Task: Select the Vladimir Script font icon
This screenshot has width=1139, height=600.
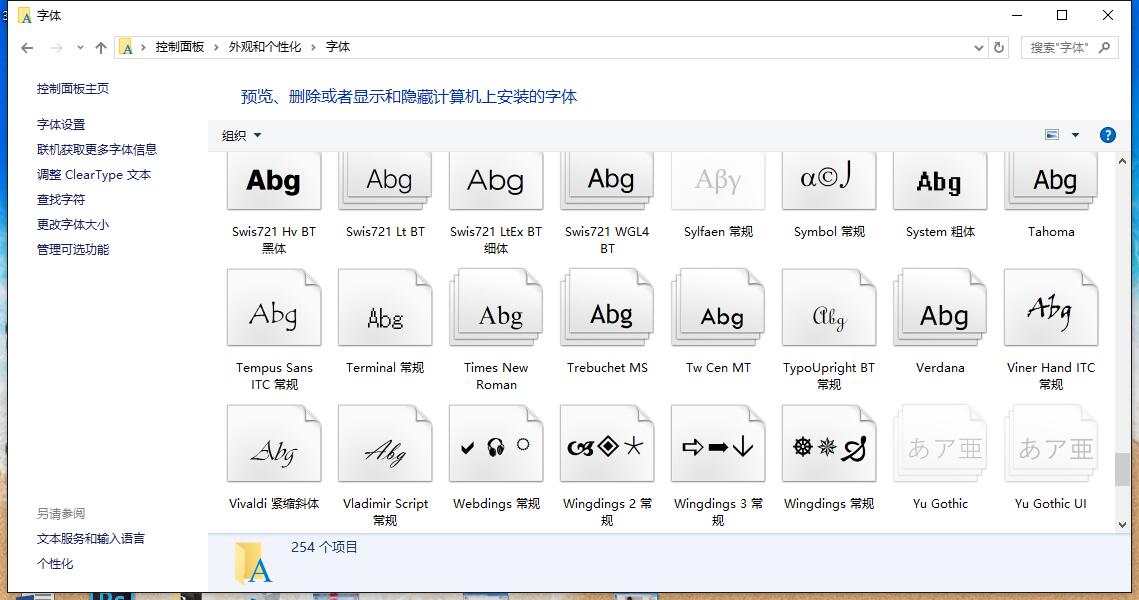Action: 385,444
